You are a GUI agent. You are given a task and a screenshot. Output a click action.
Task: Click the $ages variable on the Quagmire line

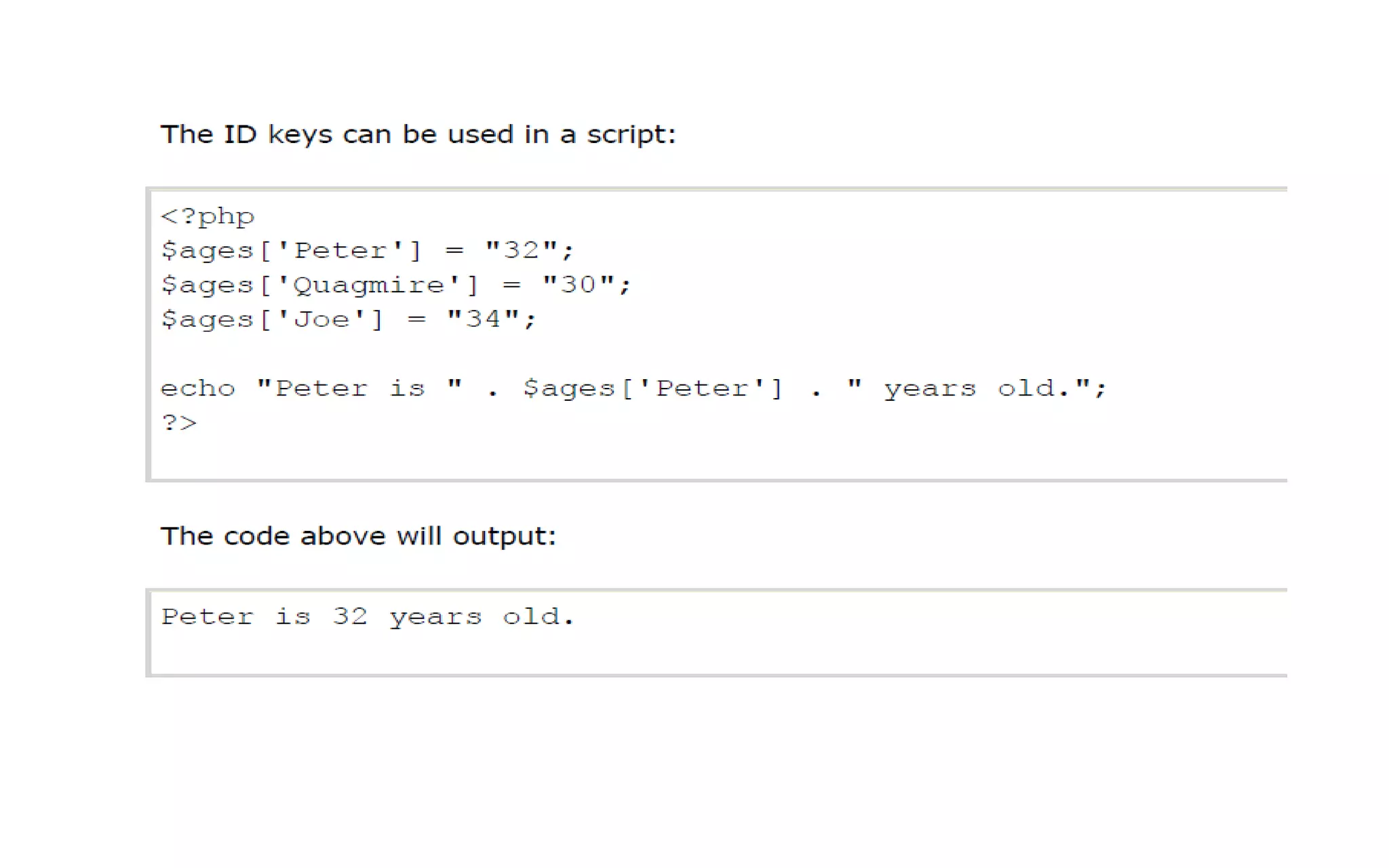pos(207,285)
